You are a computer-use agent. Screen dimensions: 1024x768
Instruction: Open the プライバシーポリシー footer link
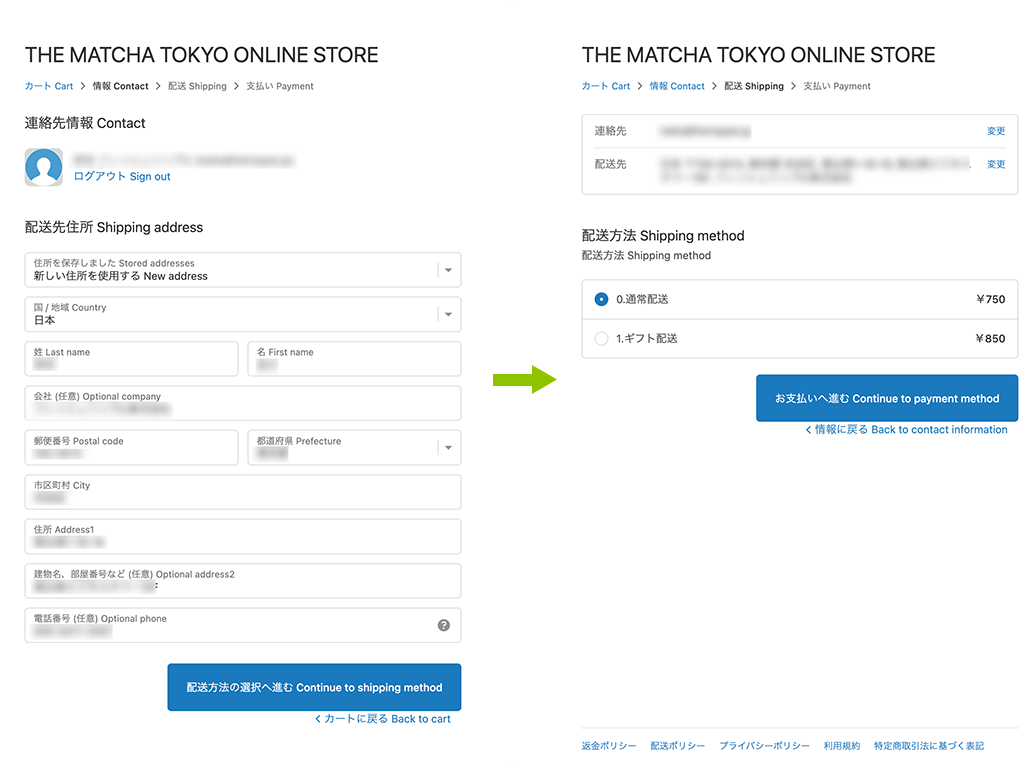(764, 746)
